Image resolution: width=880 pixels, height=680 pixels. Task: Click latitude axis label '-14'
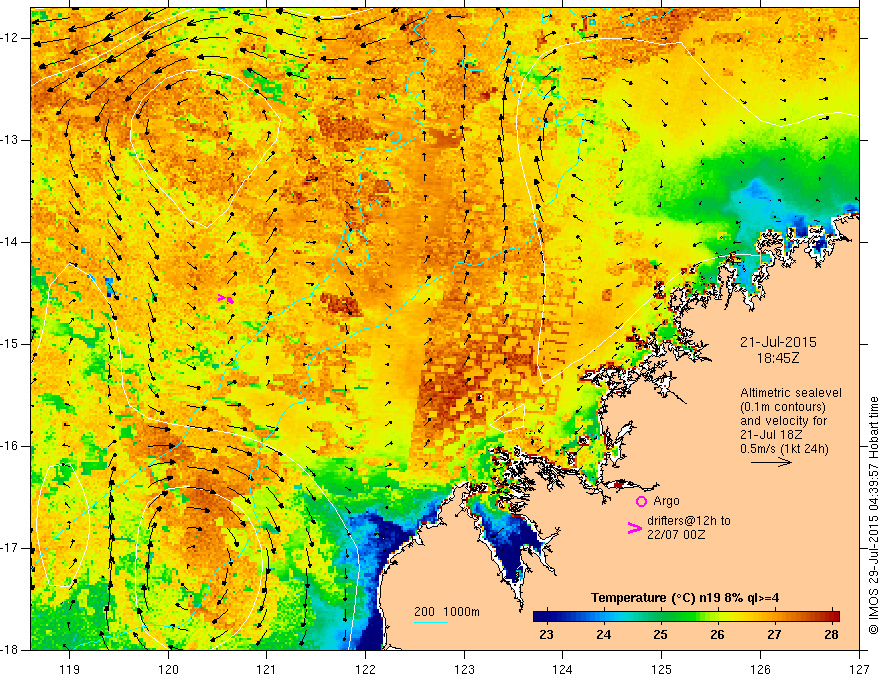click(11, 242)
